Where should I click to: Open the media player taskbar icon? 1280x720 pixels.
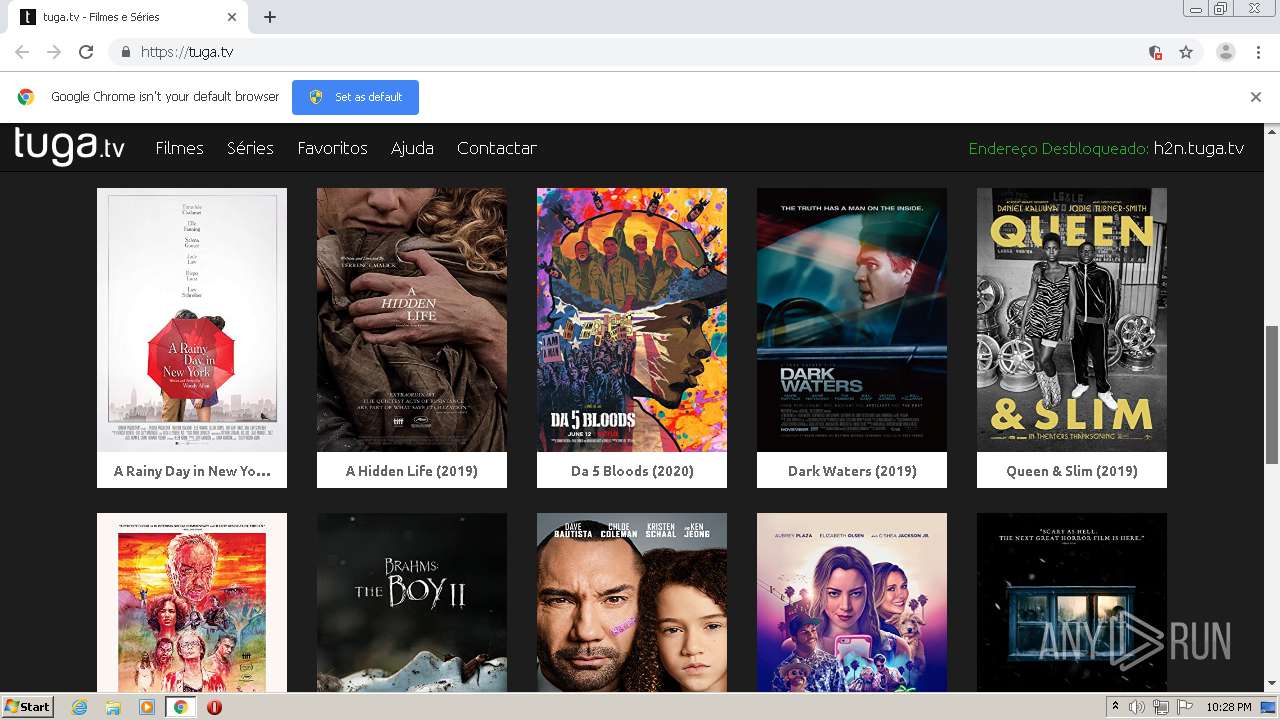point(147,707)
